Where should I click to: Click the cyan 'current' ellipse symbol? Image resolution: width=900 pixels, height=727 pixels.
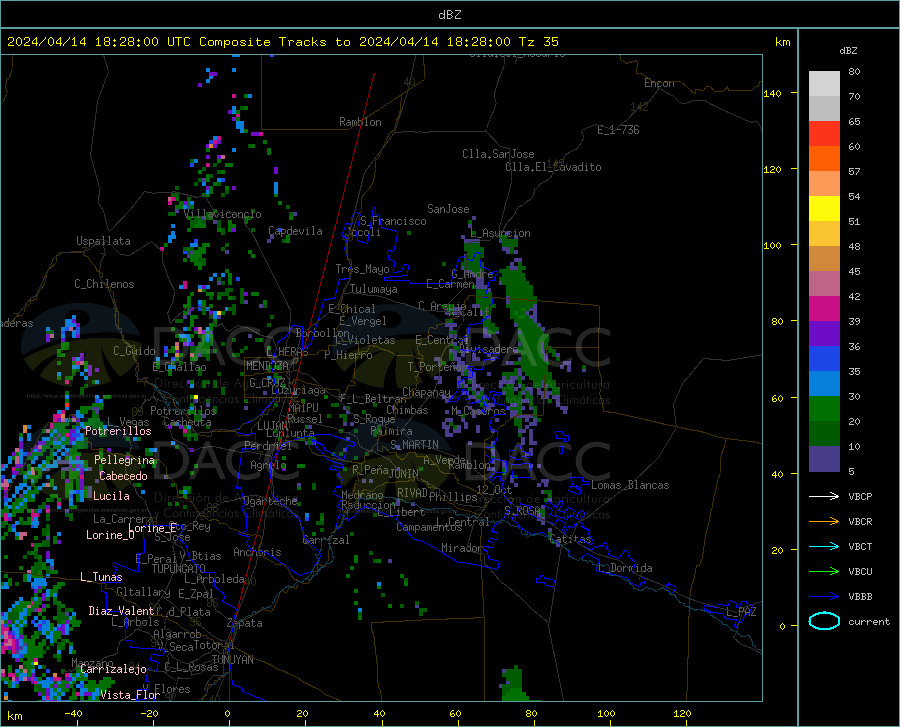pyautogui.click(x=824, y=621)
